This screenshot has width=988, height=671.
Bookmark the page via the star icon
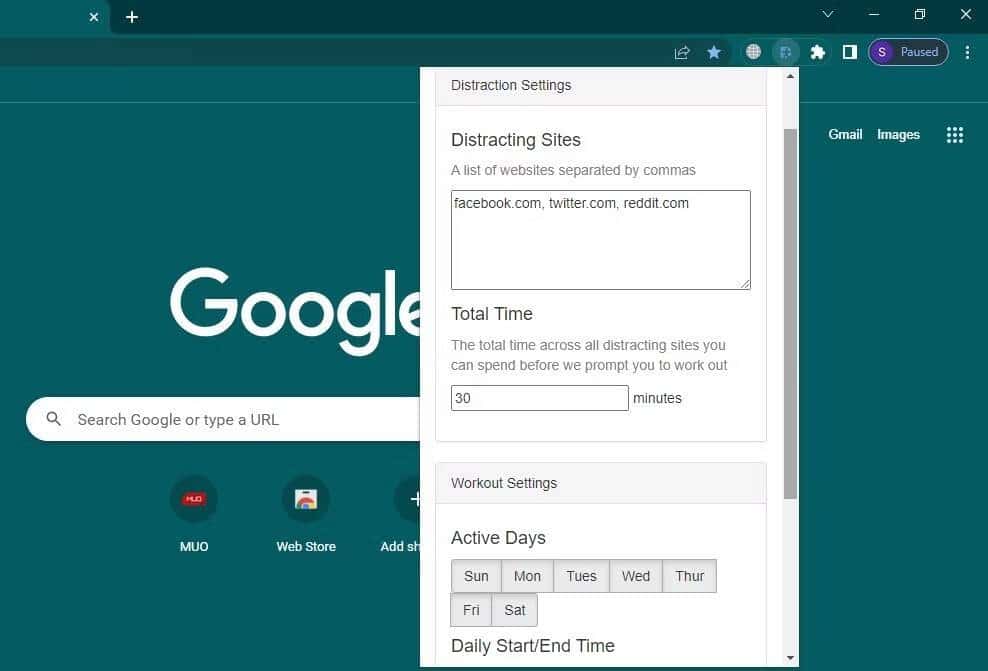tap(714, 52)
